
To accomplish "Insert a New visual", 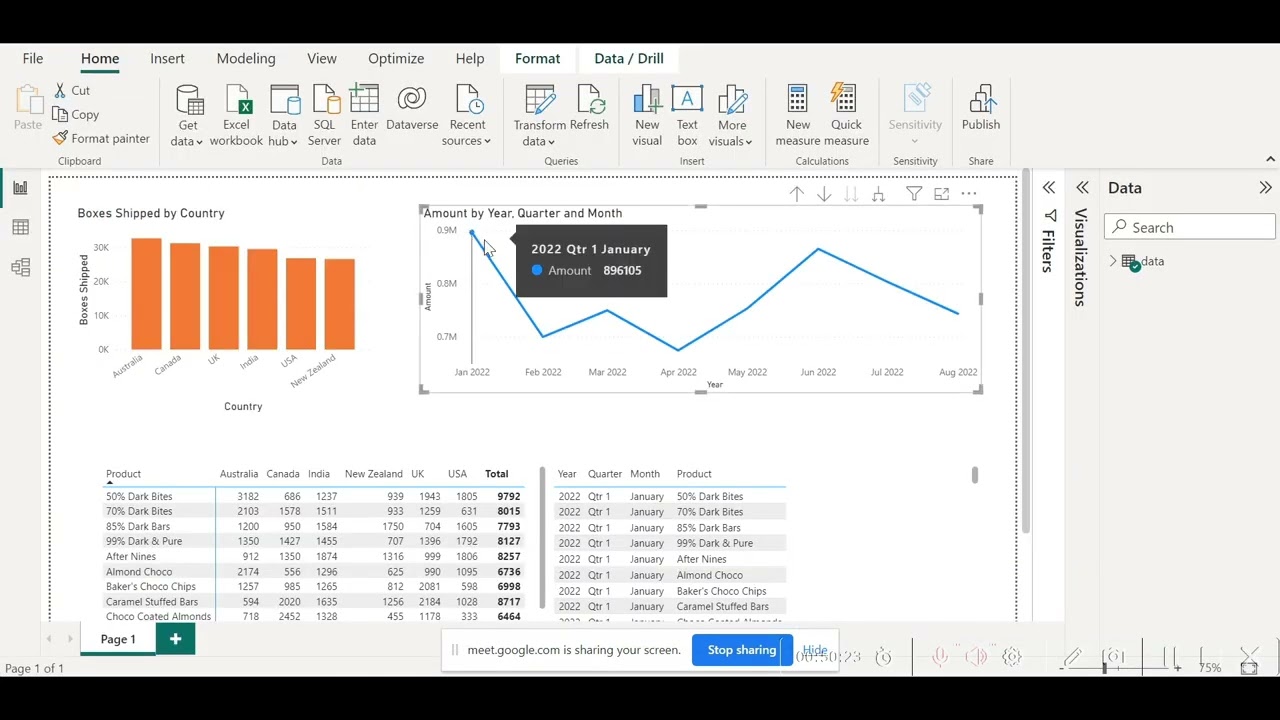I will coord(647,116).
